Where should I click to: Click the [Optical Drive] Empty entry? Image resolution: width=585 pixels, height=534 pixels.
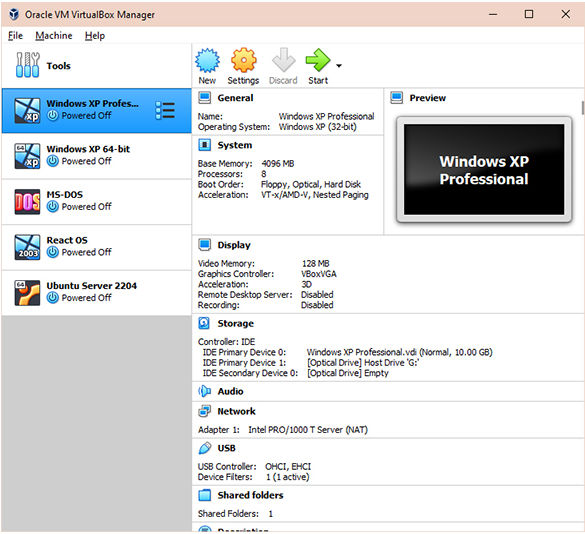tap(348, 373)
